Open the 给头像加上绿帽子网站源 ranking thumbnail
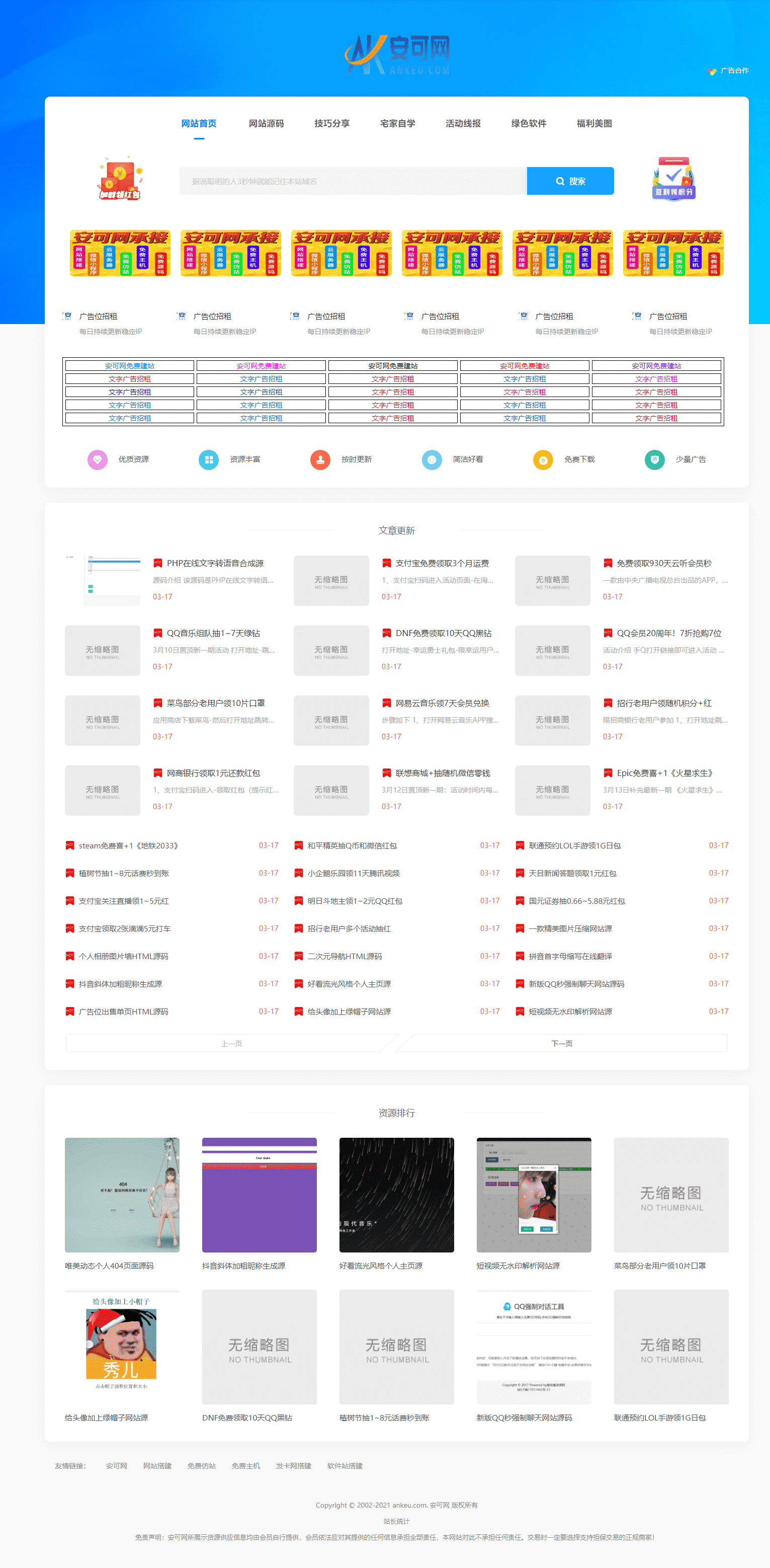The height and width of the screenshot is (1568, 770). click(122, 1347)
